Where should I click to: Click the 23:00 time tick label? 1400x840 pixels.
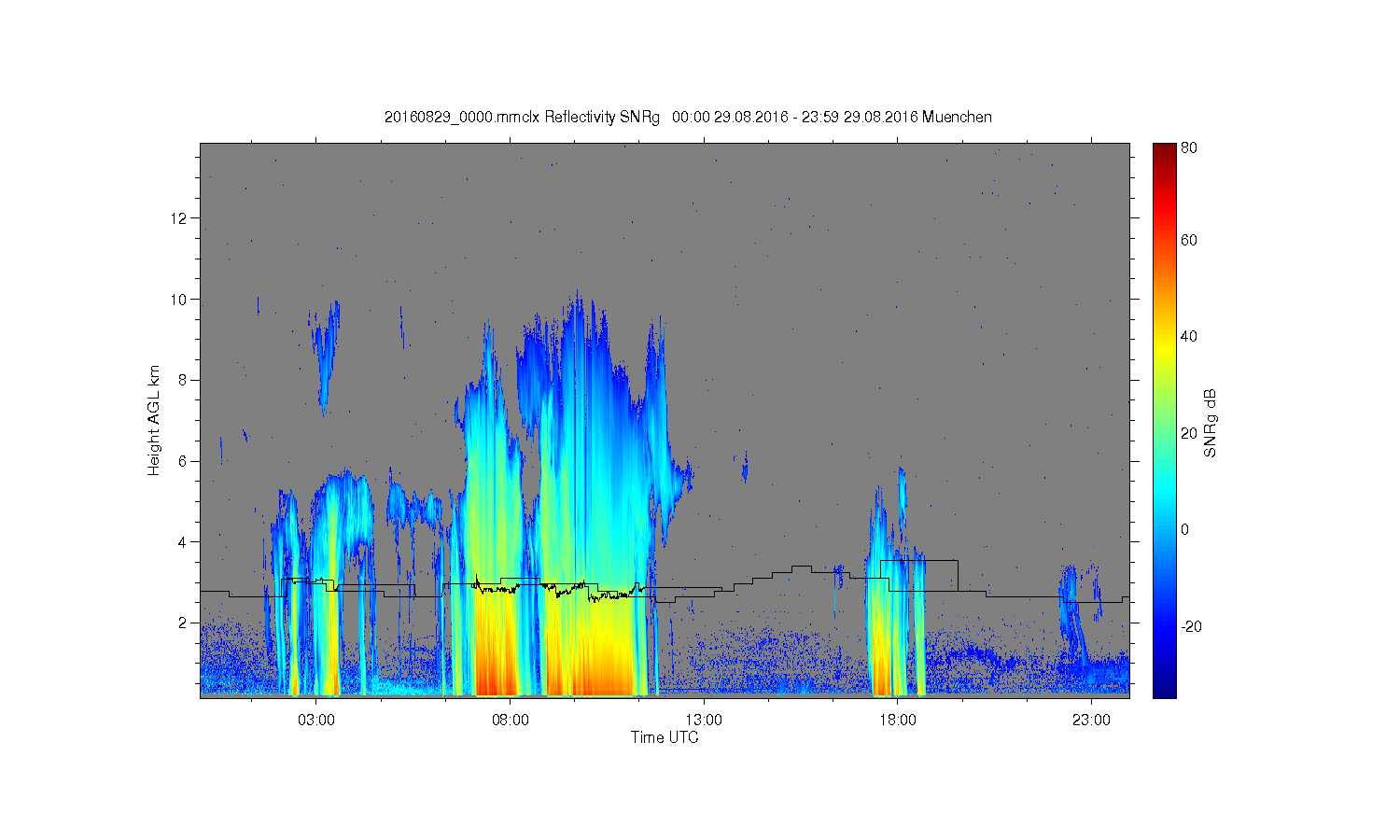(1091, 720)
